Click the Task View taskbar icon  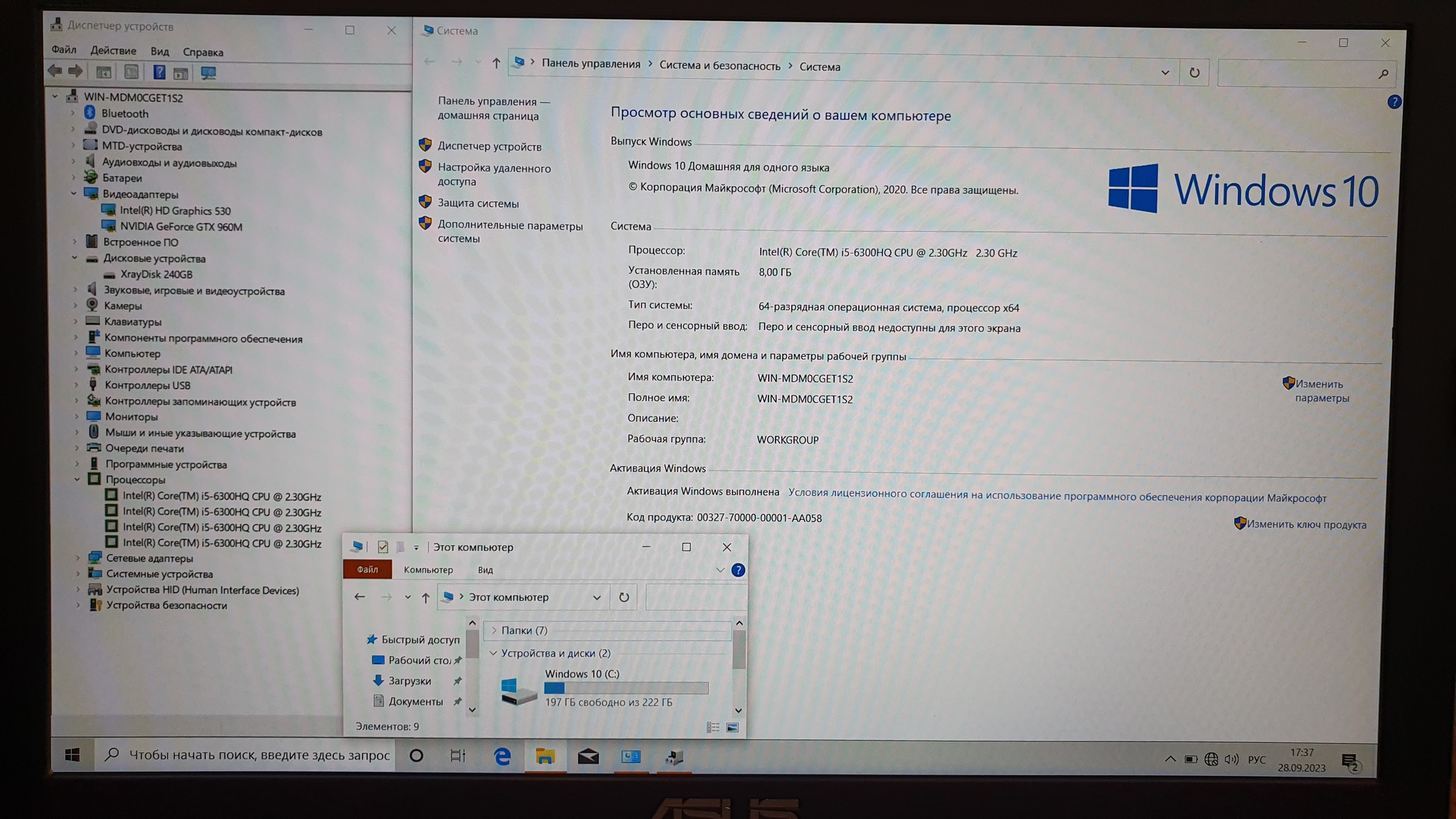point(459,756)
